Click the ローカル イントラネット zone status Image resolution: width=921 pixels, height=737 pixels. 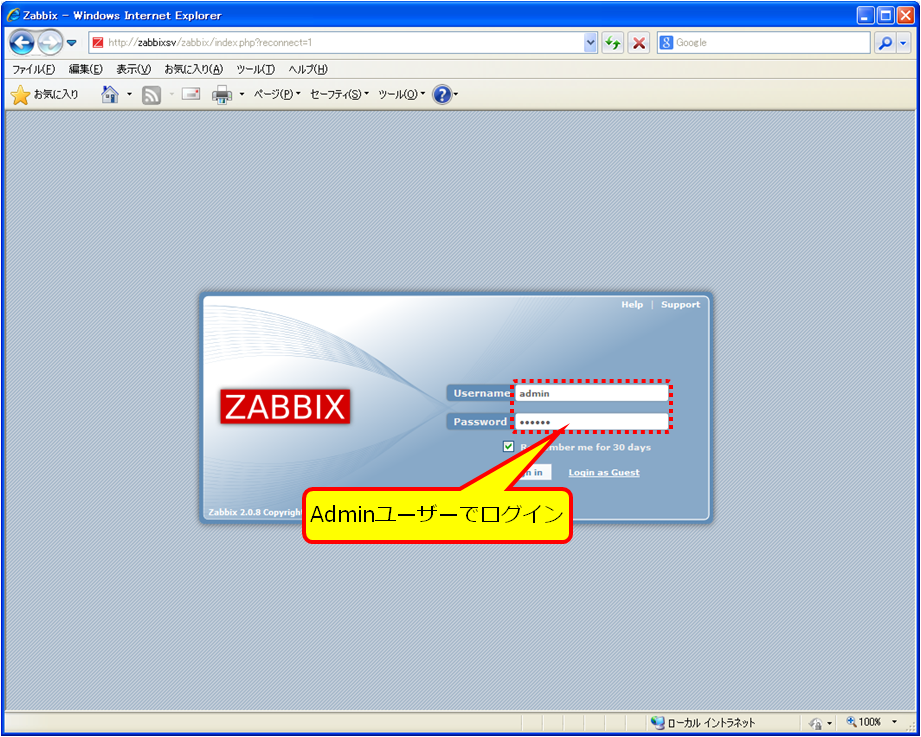(703, 722)
